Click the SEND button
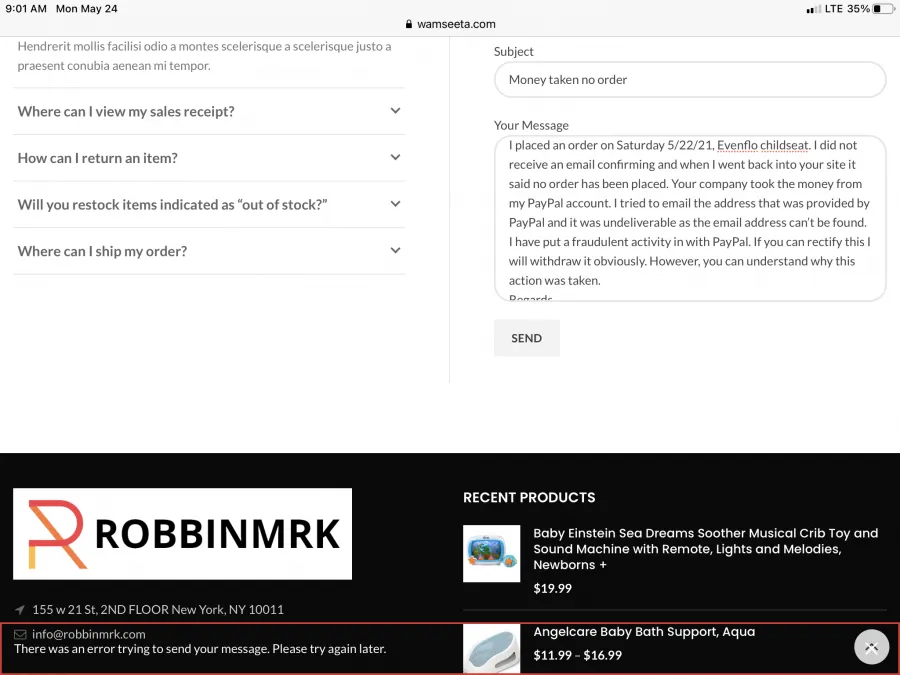Screen dimensions: 900x675 coord(526,338)
